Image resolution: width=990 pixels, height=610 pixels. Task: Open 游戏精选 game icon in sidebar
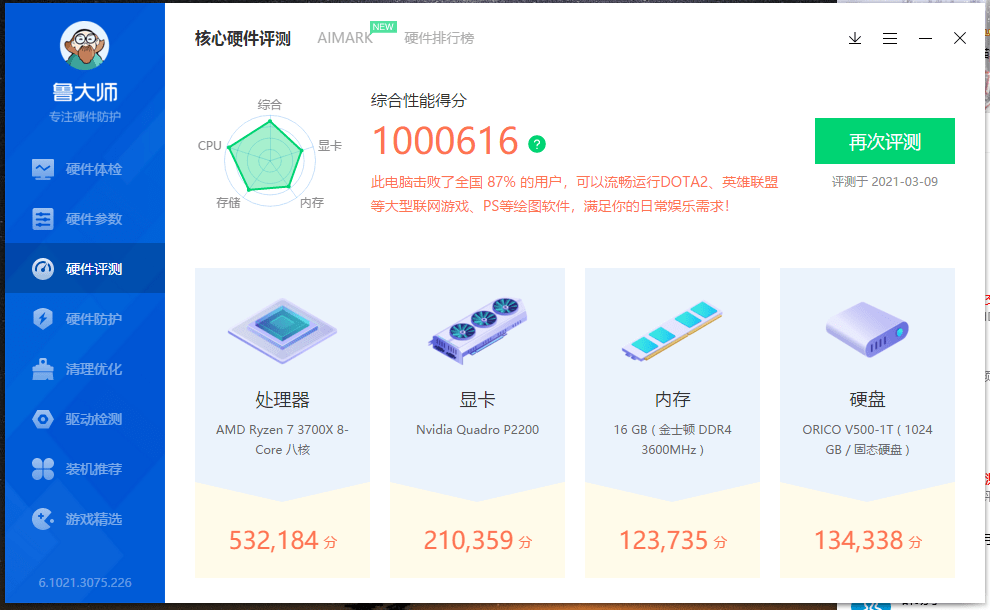(43, 519)
